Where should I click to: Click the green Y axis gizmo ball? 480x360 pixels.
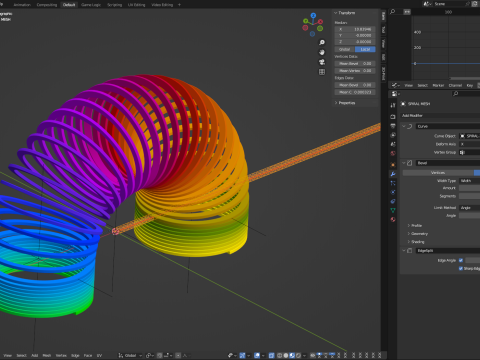click(x=306, y=21)
